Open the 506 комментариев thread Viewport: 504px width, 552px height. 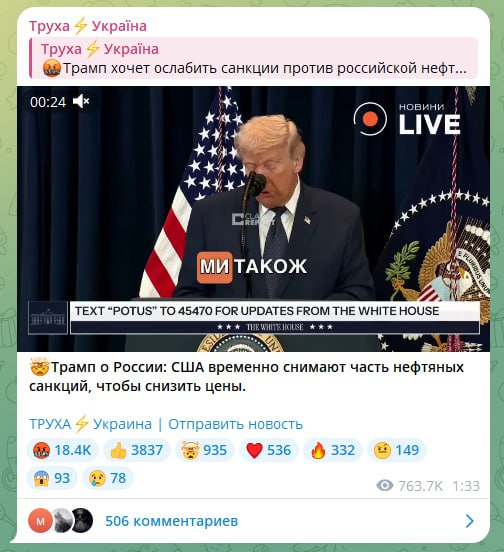click(172, 521)
